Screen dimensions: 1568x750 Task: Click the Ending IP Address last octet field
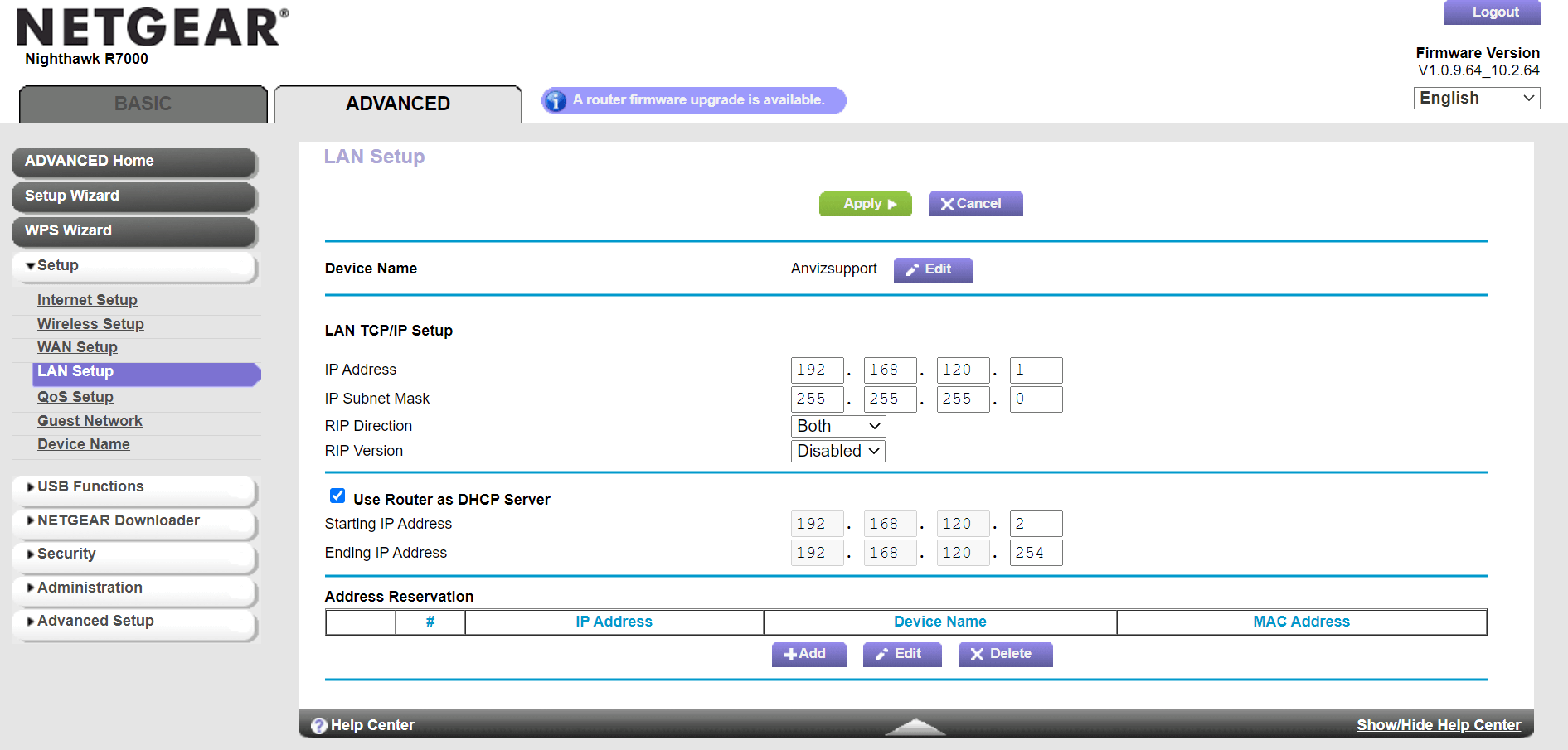pos(1035,553)
